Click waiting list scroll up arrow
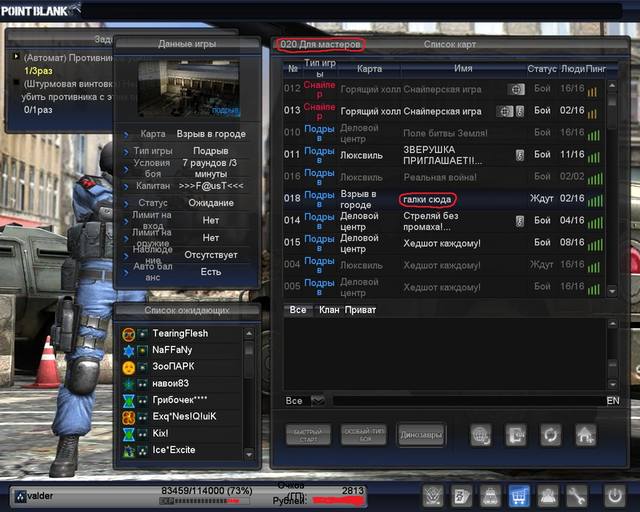The image size is (640, 512). click(x=249, y=333)
